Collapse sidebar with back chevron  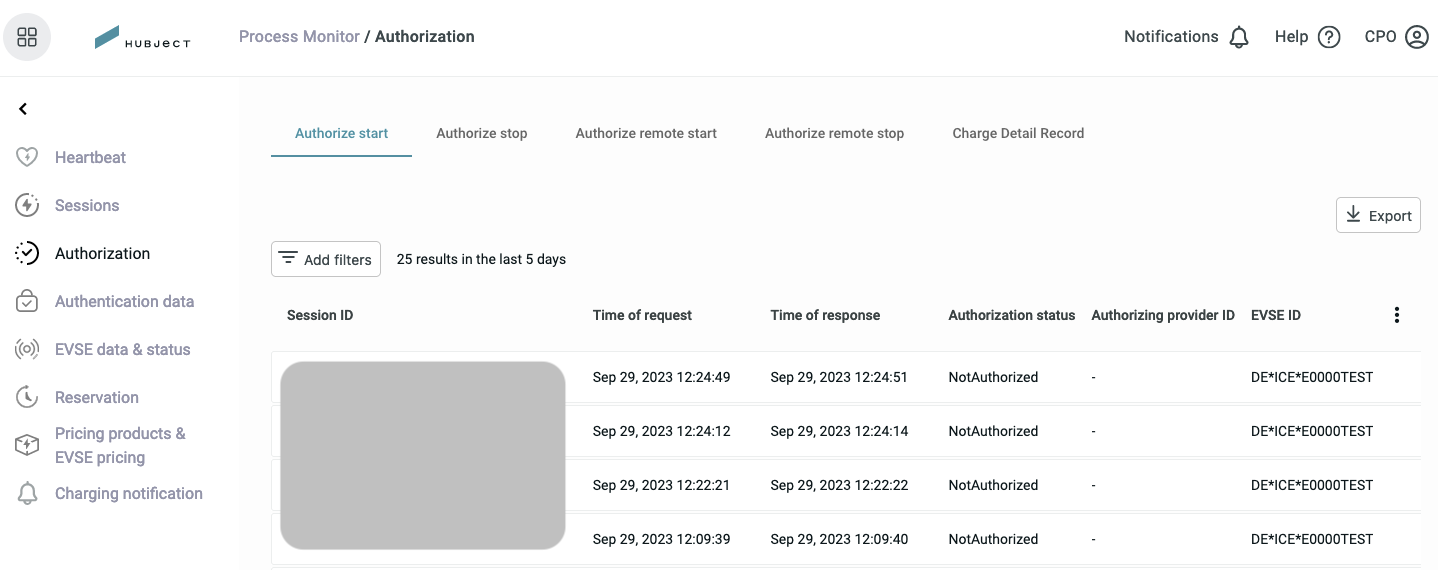(23, 109)
